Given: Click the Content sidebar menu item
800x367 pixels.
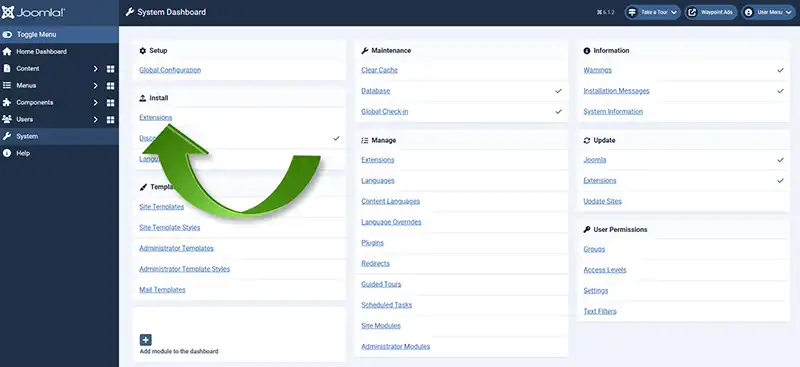Looking at the screenshot, I should 28,68.
